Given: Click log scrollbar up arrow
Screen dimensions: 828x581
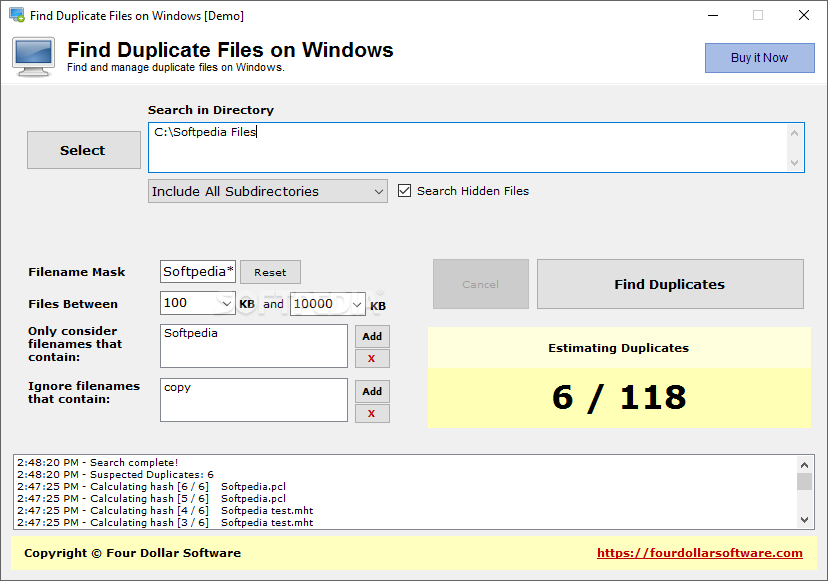Looking at the screenshot, I should click(804, 465).
